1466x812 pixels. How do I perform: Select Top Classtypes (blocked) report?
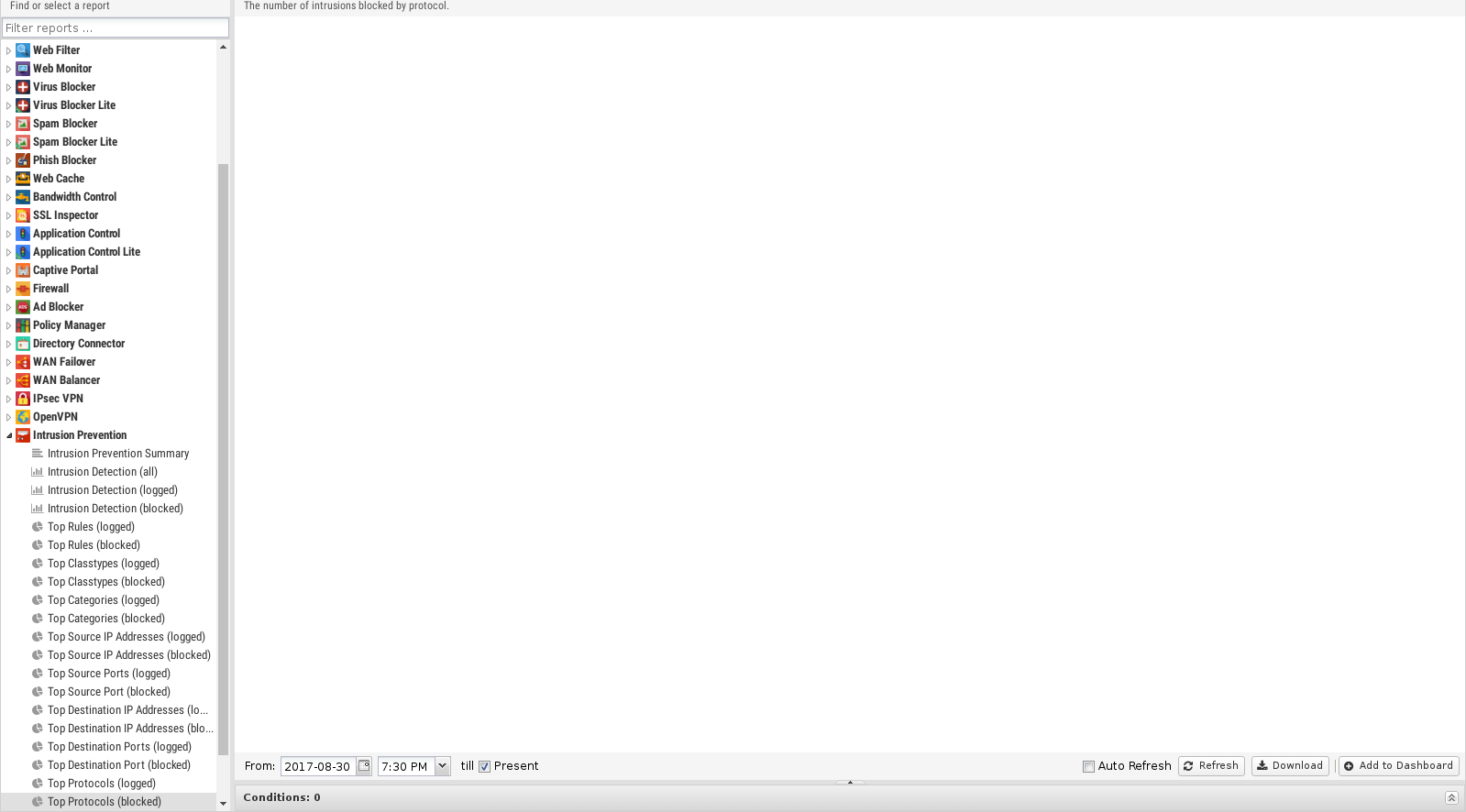point(106,582)
